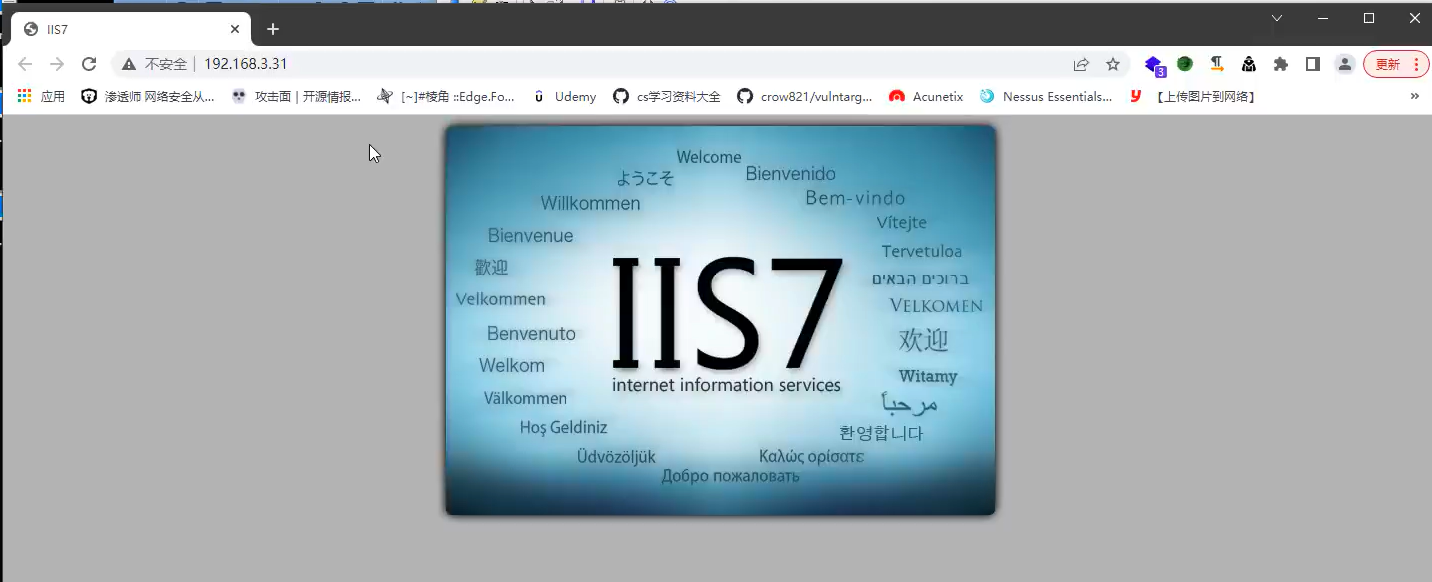
Task: Expand hidden bookmarks with double chevron
Action: point(1414,96)
